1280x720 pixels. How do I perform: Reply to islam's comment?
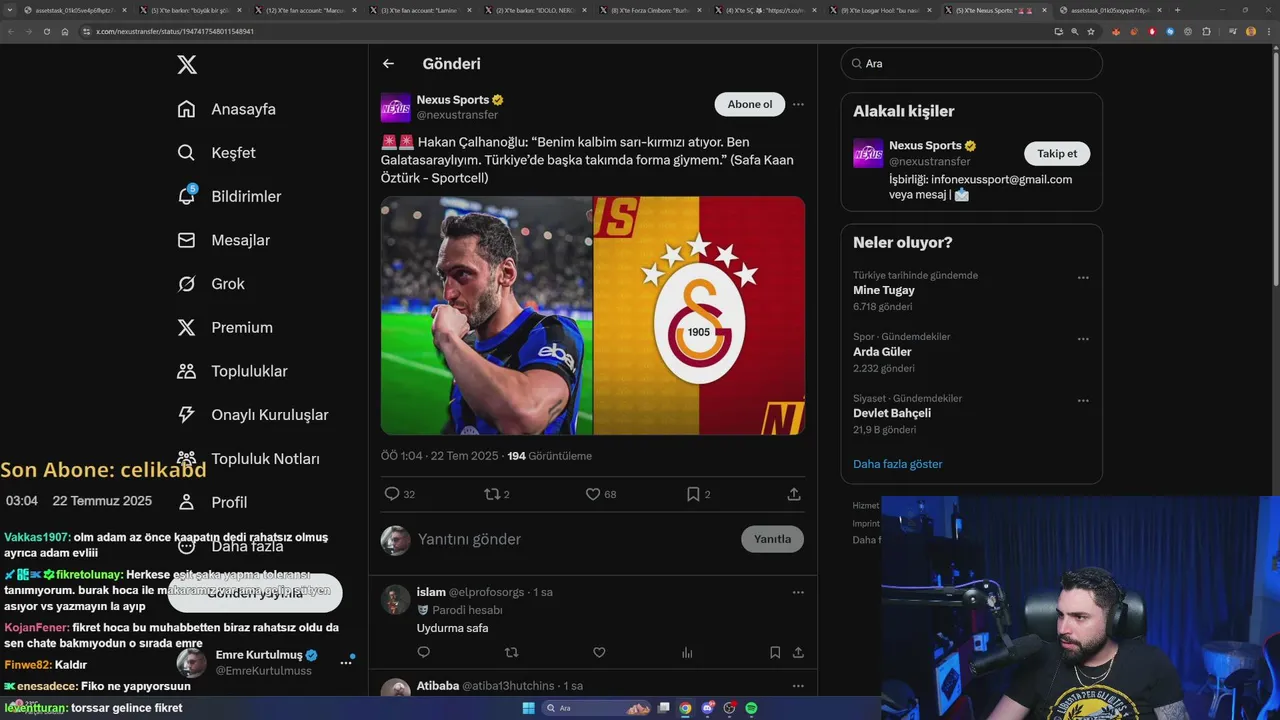point(424,652)
